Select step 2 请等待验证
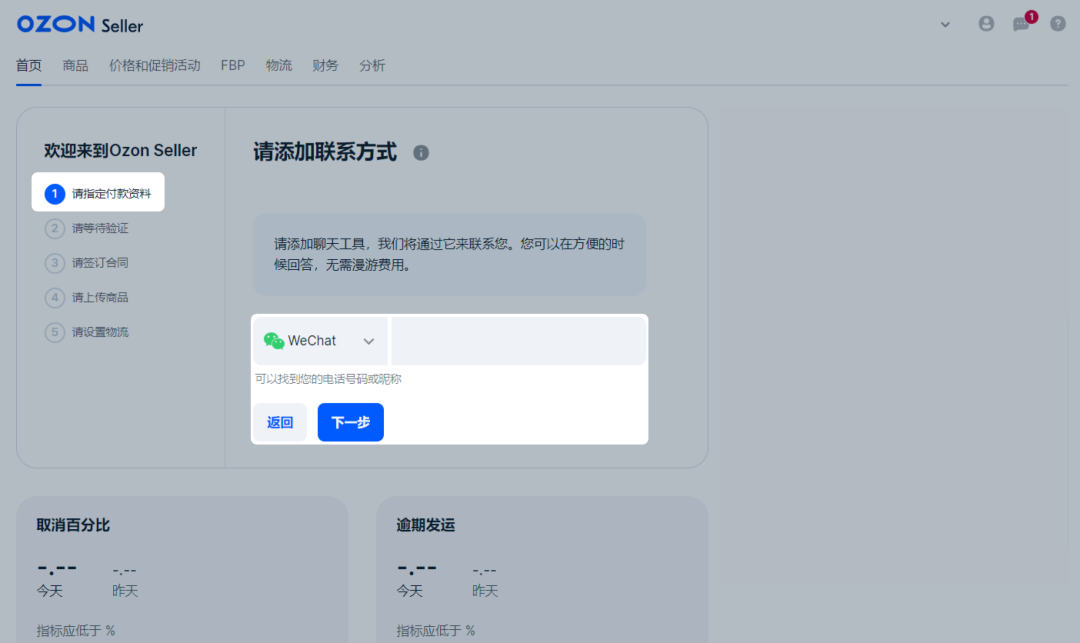Image resolution: width=1080 pixels, height=643 pixels. tap(87, 229)
